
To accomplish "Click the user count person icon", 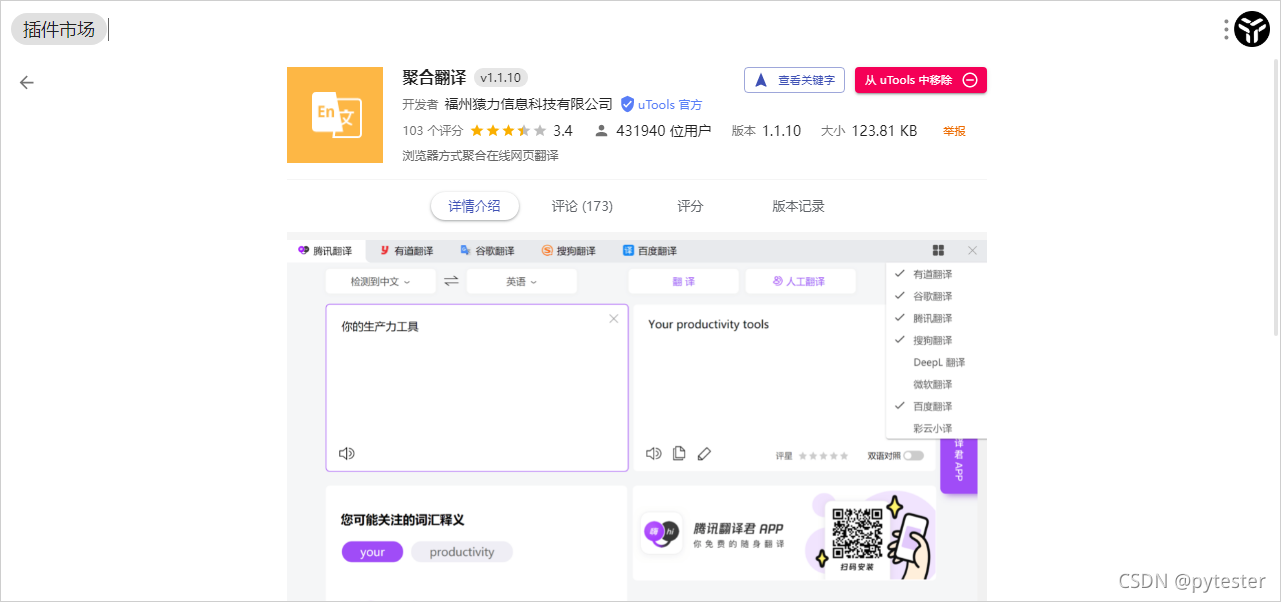I will (601, 131).
